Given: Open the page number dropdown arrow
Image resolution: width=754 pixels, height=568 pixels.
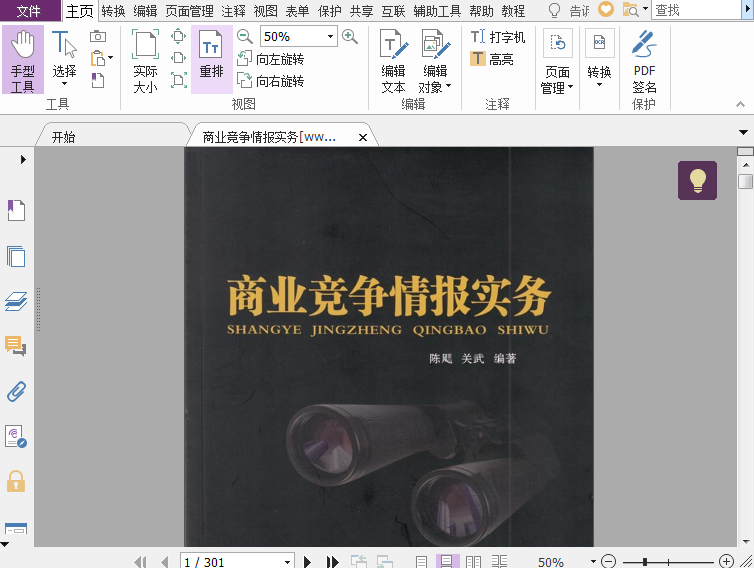Looking at the screenshot, I should 288,562.
